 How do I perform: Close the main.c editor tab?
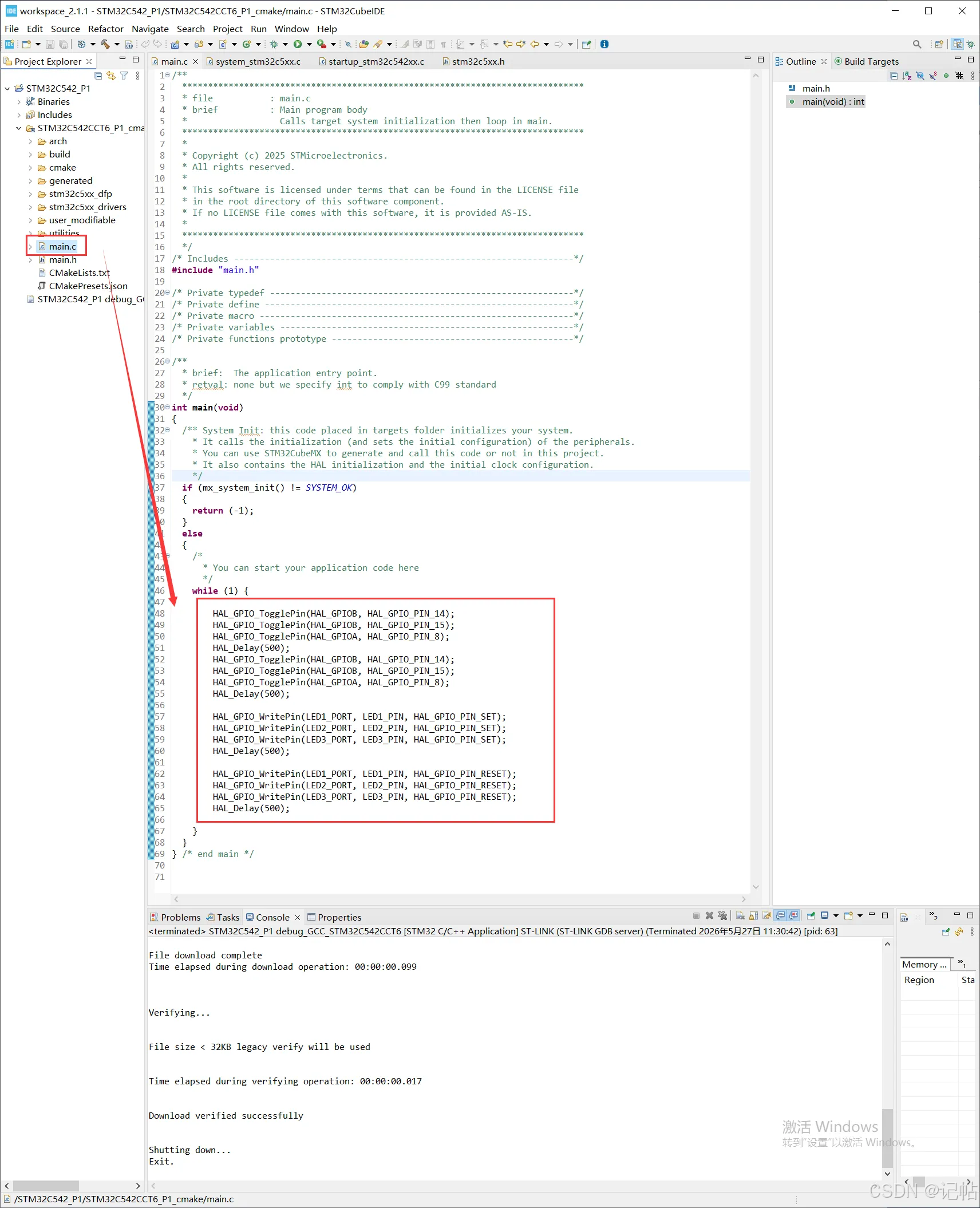click(x=195, y=61)
